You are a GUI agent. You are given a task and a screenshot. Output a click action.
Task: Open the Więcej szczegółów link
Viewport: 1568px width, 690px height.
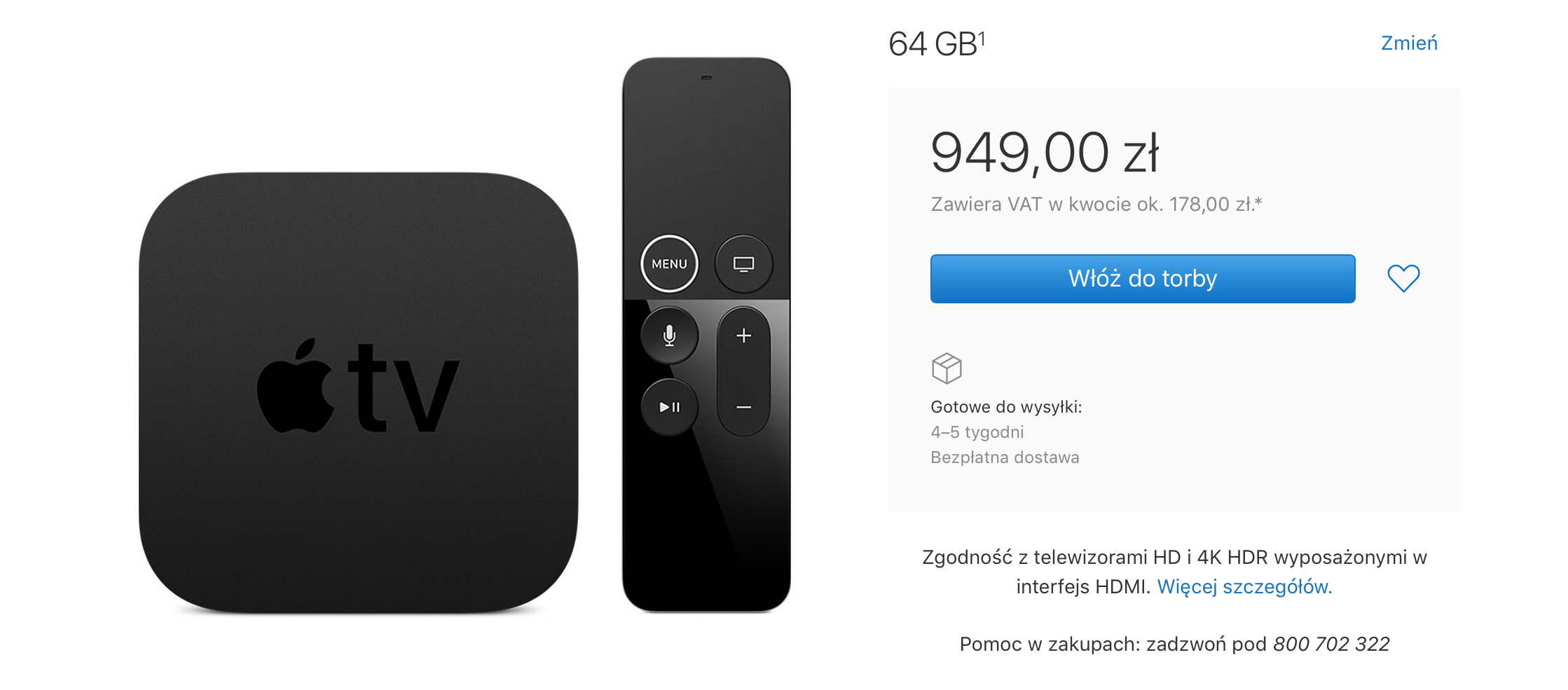point(1244,586)
